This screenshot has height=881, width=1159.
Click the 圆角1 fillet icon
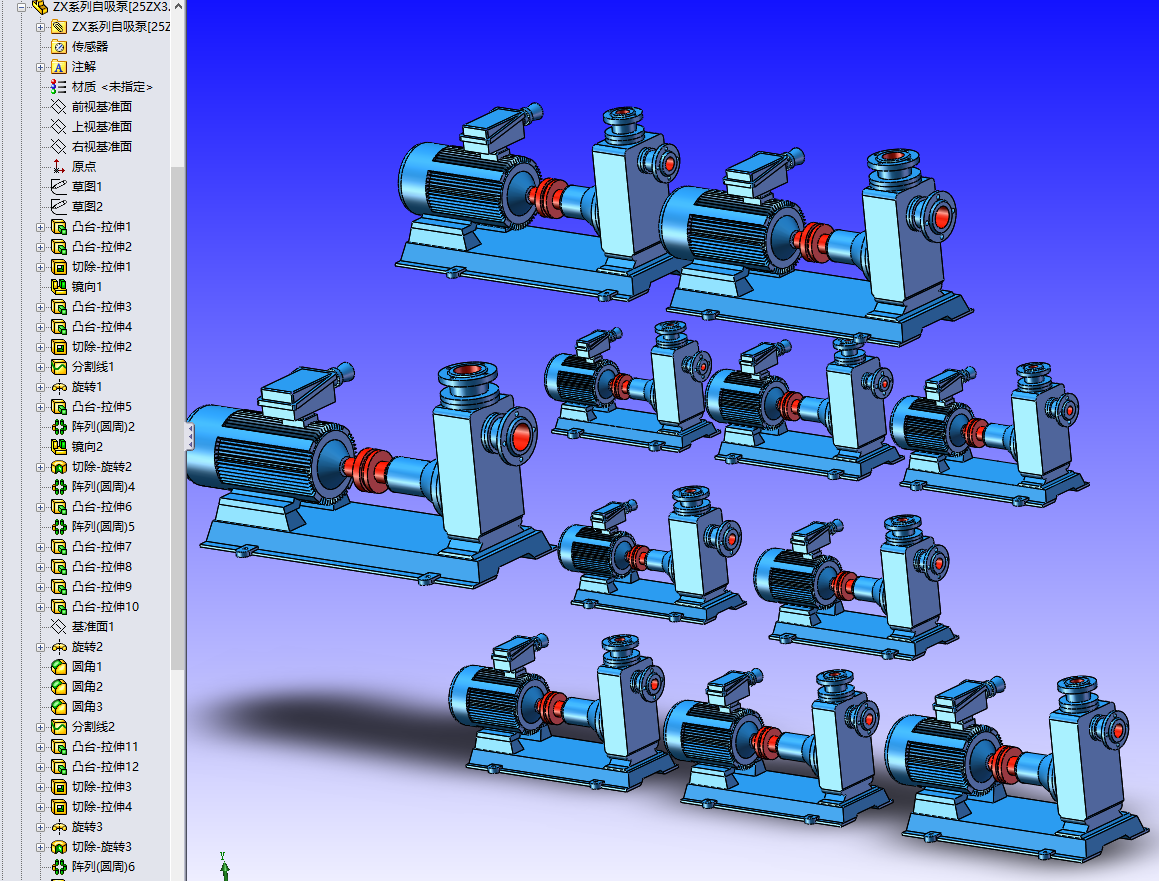click(x=59, y=667)
